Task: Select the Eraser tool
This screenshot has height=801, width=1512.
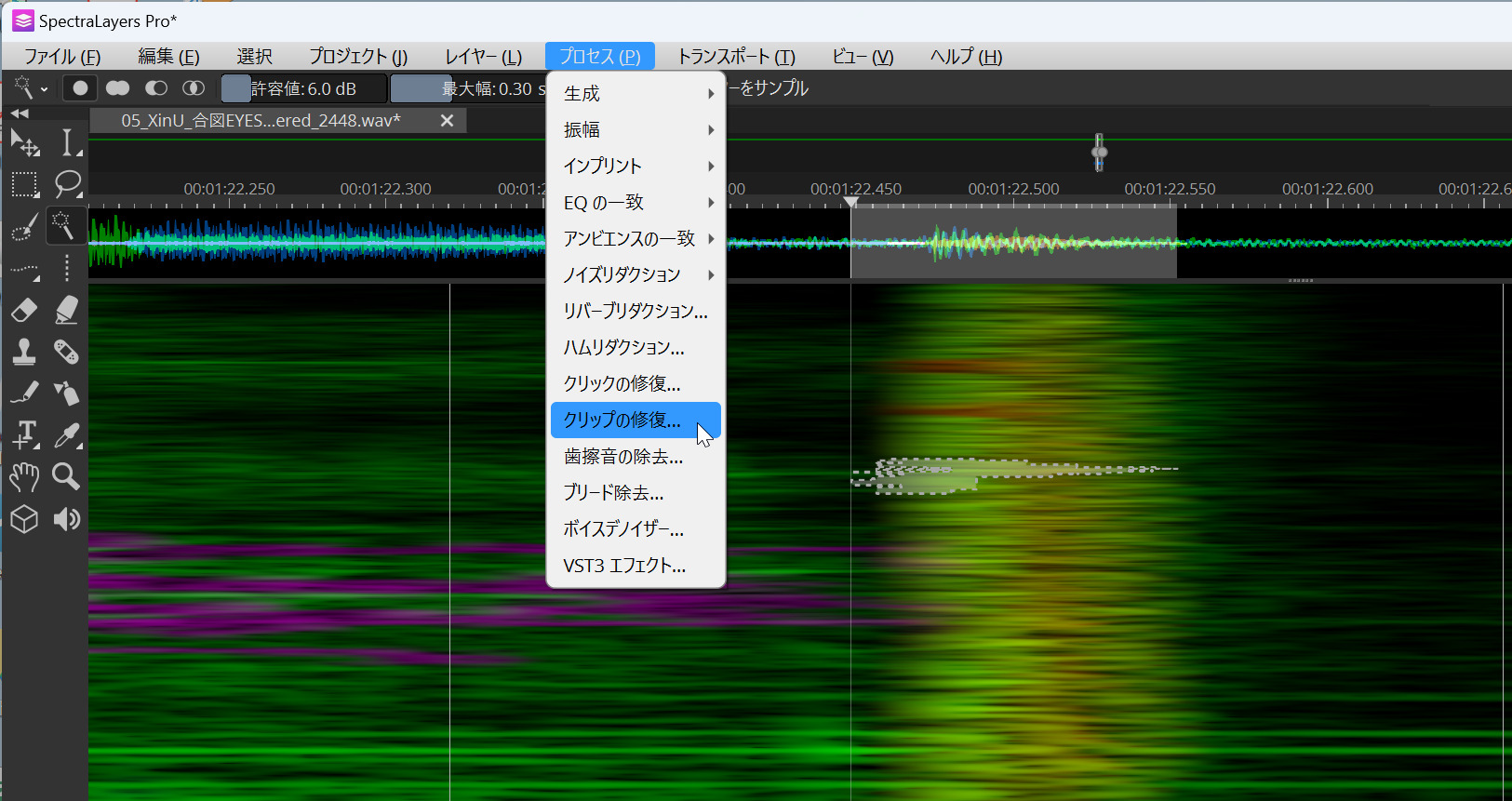Action: 24,310
